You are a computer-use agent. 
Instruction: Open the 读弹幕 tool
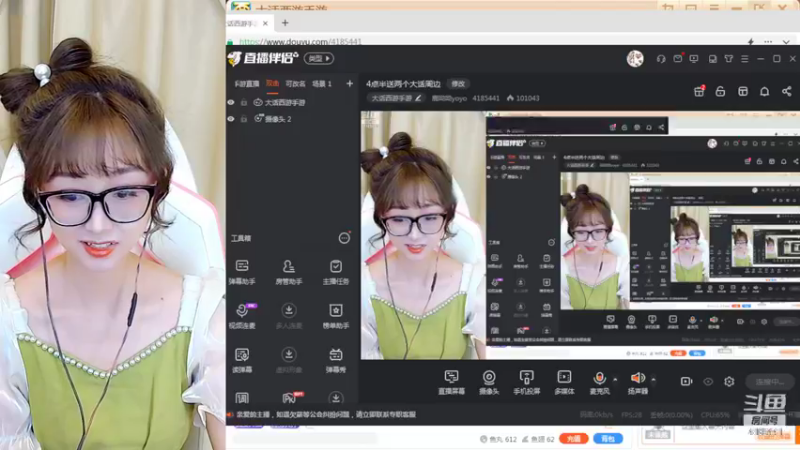242,360
